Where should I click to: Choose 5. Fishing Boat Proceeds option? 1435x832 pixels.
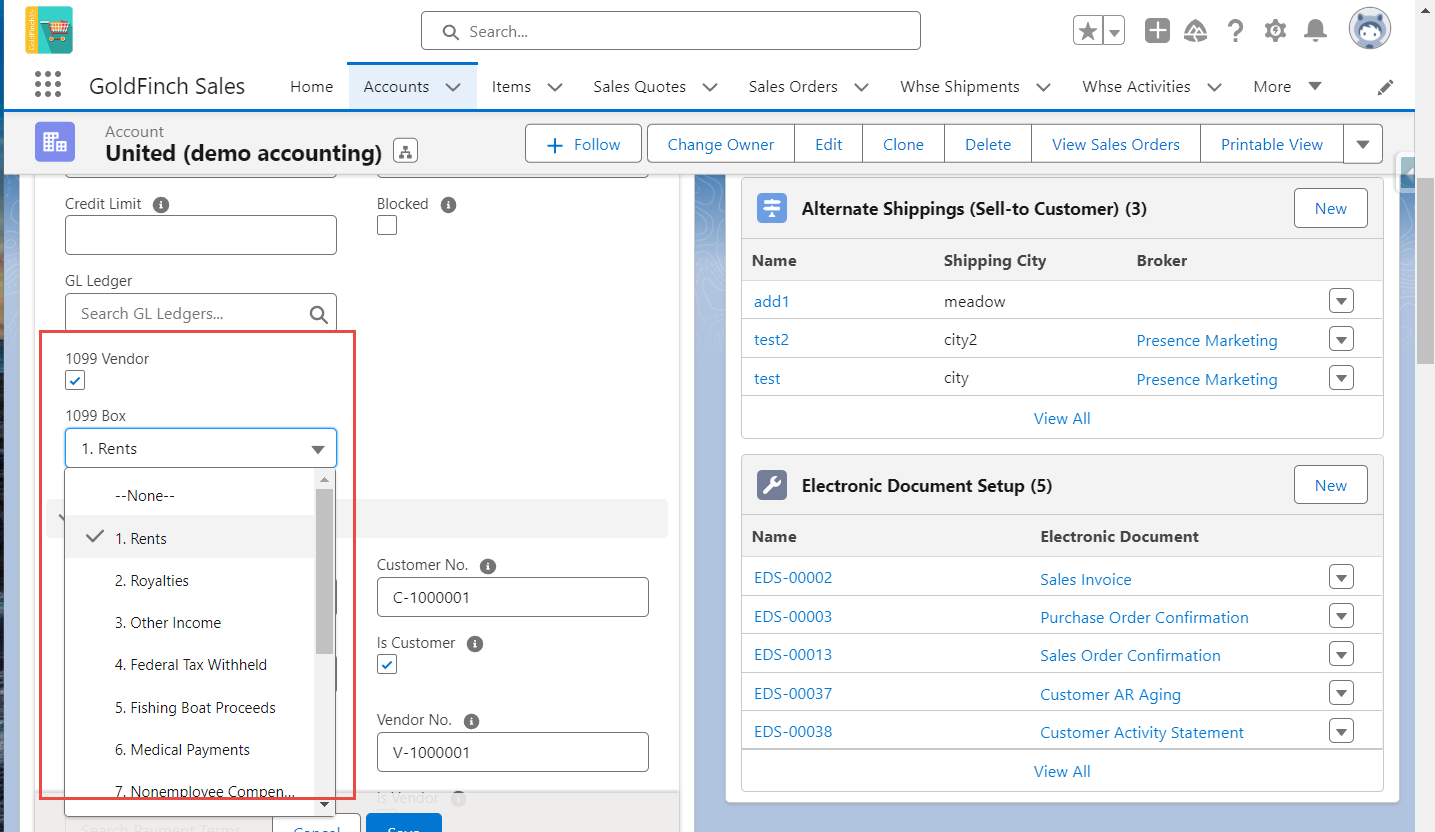pyautogui.click(x=190, y=708)
